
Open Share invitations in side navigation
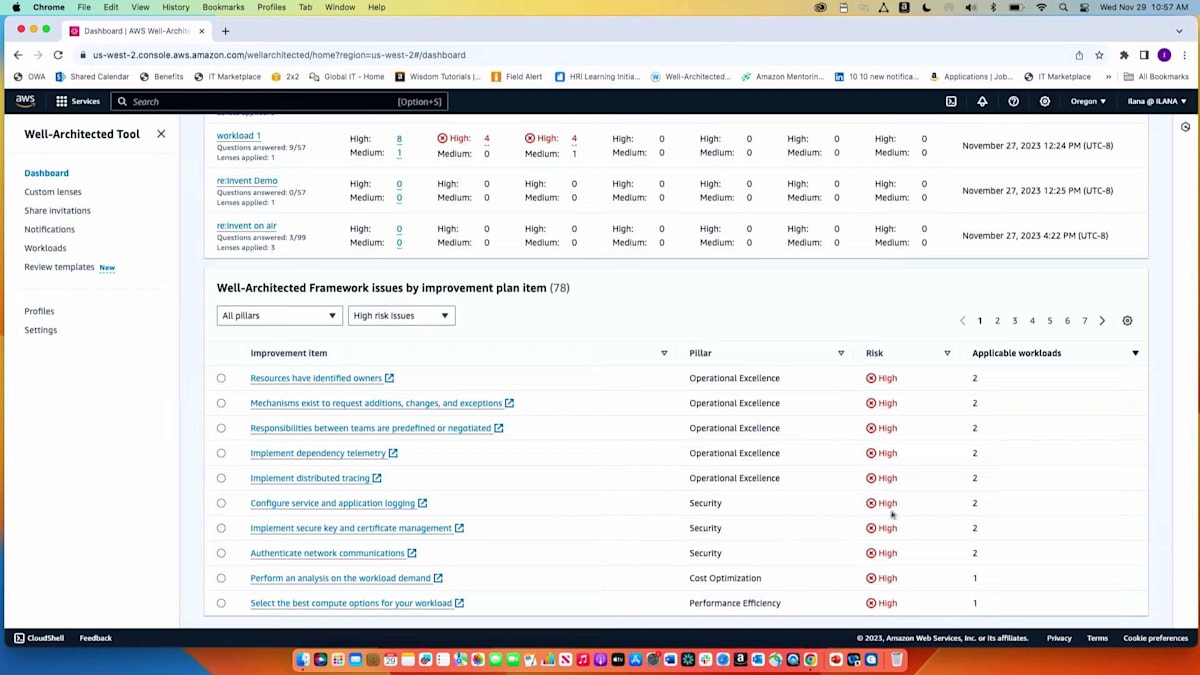(57, 211)
